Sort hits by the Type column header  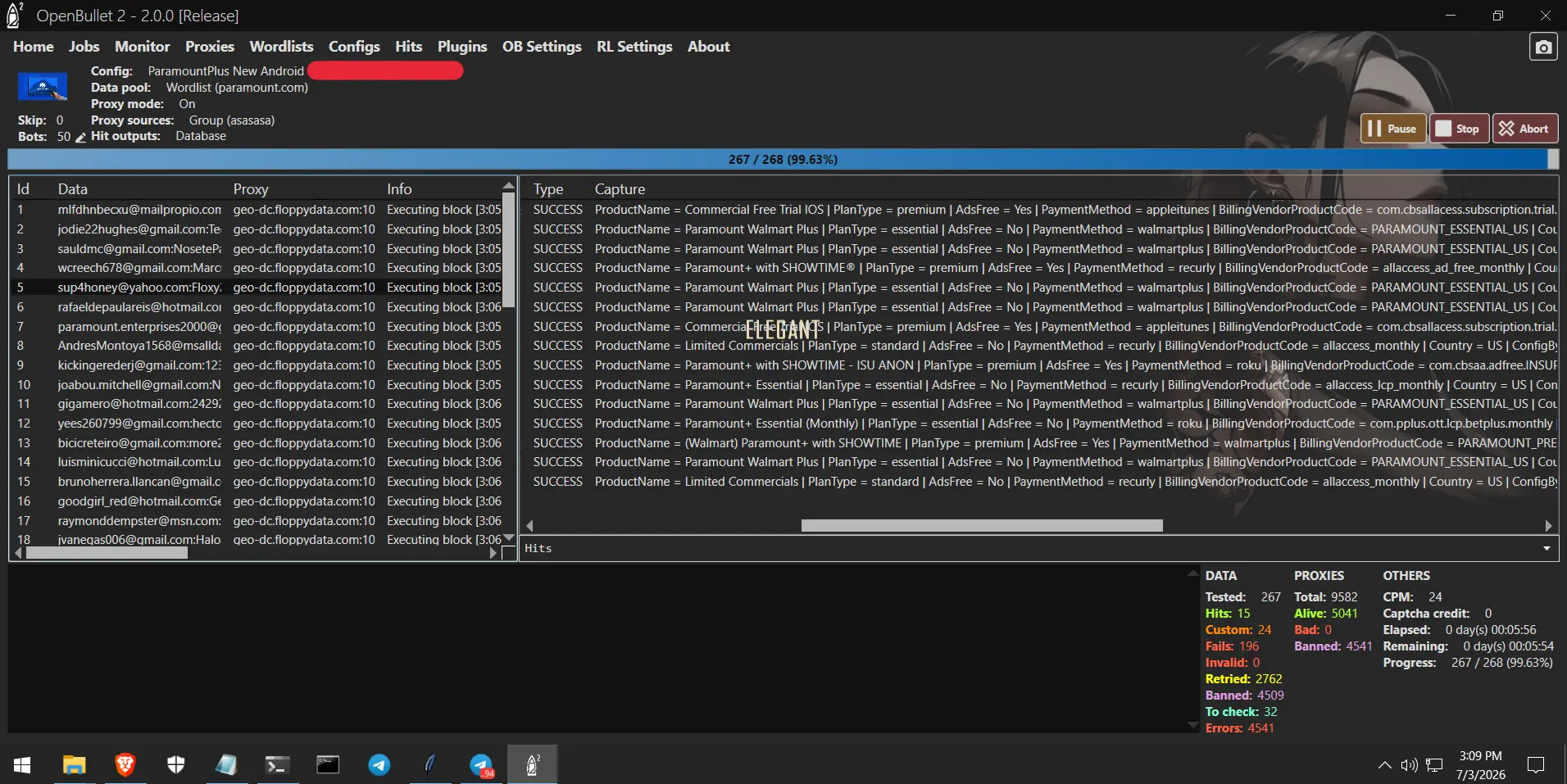pyautogui.click(x=548, y=189)
